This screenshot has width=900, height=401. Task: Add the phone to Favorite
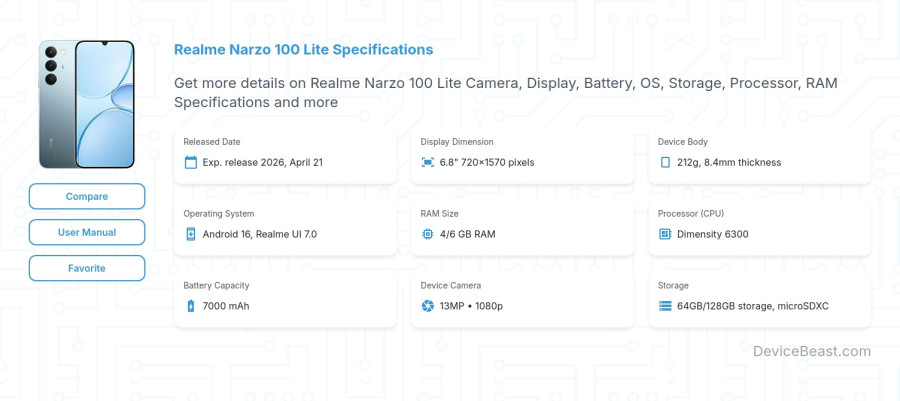point(87,268)
